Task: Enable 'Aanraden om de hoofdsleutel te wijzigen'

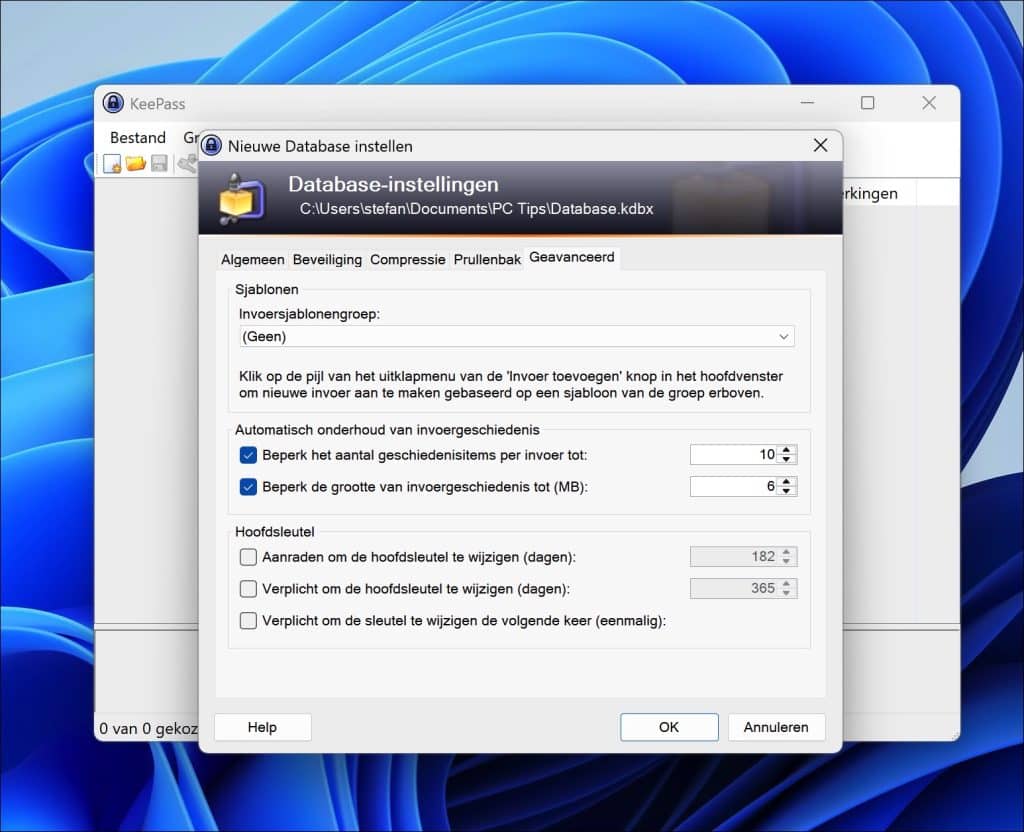Action: point(249,557)
